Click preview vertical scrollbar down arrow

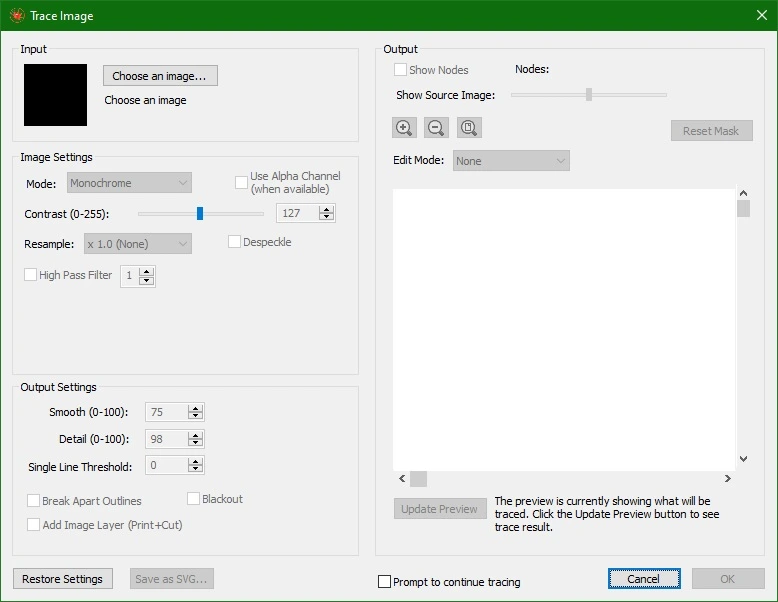[743, 459]
